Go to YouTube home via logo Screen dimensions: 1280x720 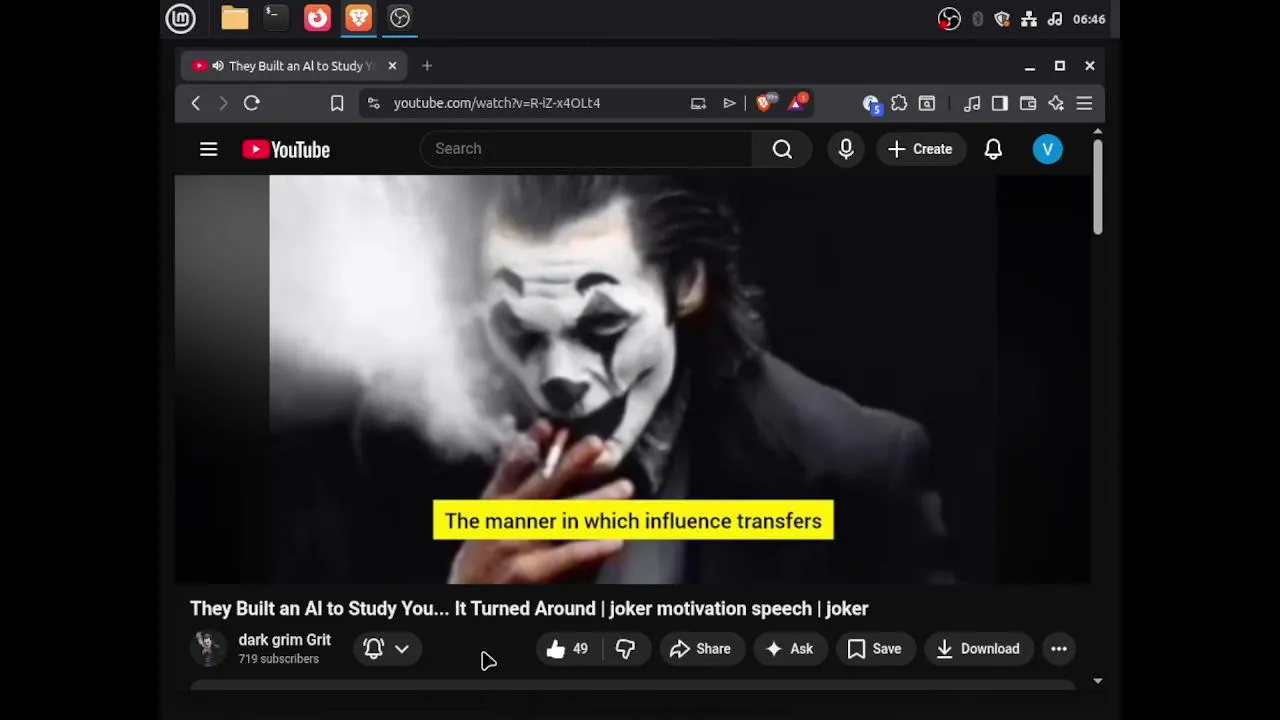(x=286, y=149)
